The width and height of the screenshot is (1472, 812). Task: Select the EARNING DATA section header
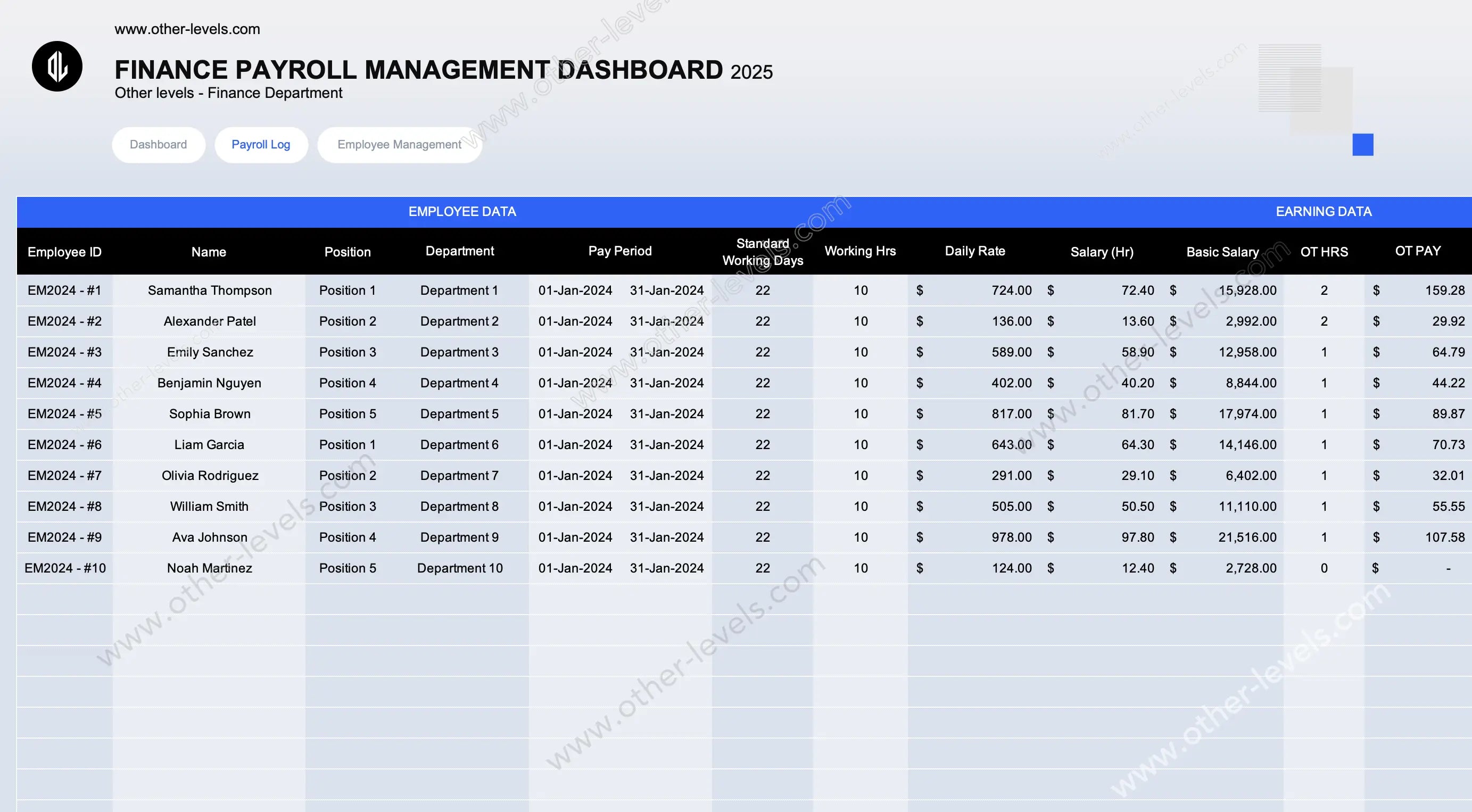[x=1323, y=212]
